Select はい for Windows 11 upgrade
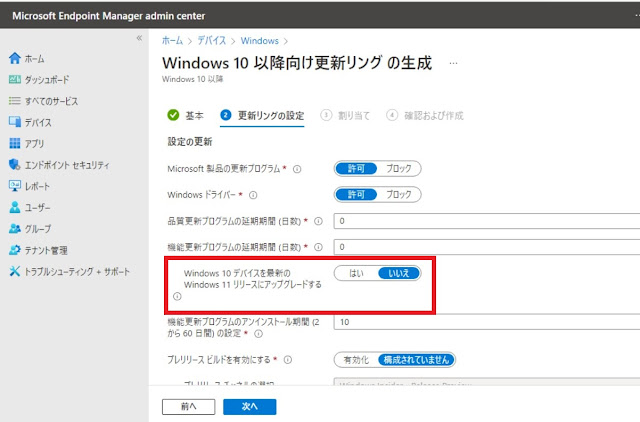The width and height of the screenshot is (640, 422). (356, 273)
